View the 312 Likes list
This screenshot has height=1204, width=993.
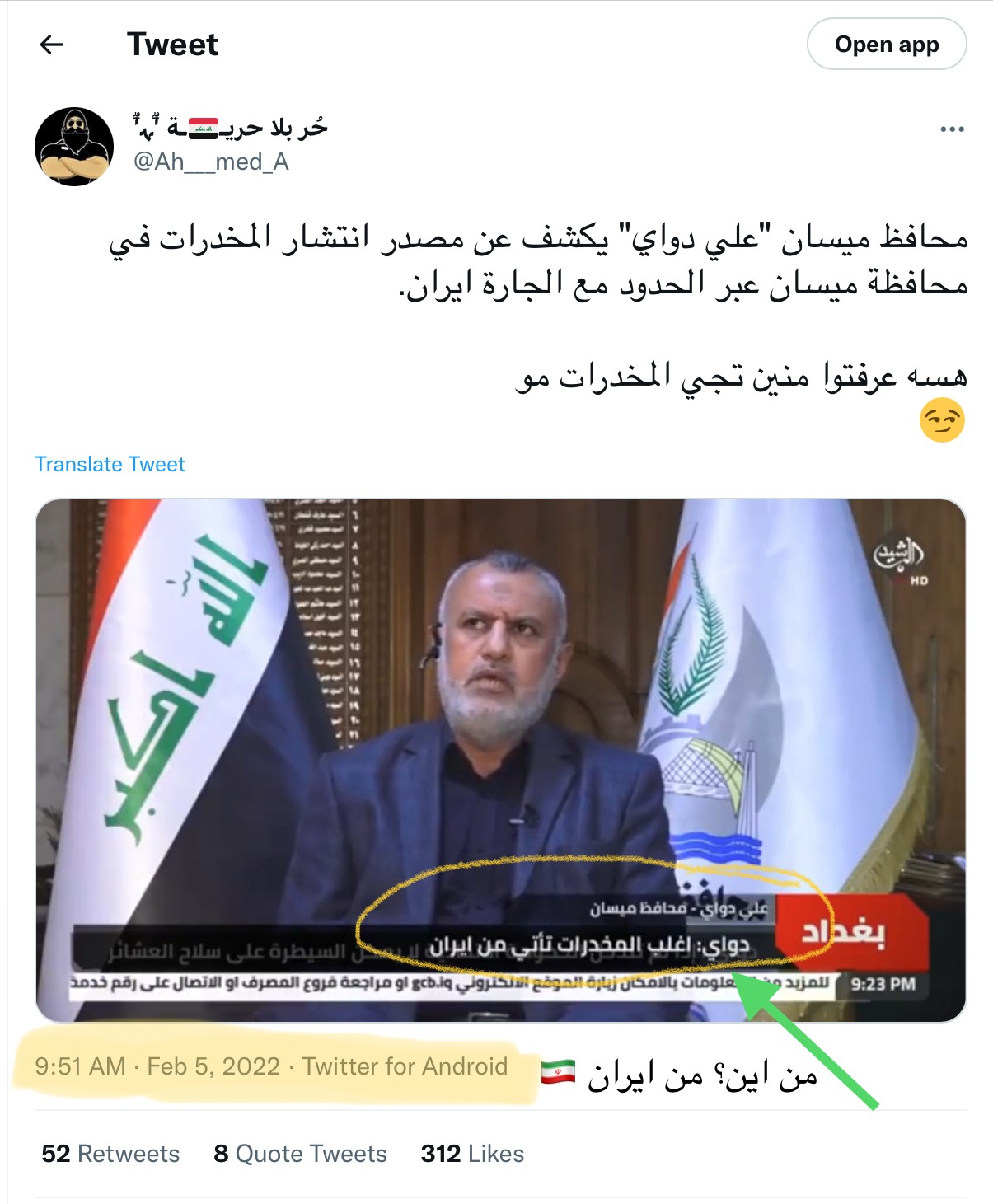[x=472, y=1154]
